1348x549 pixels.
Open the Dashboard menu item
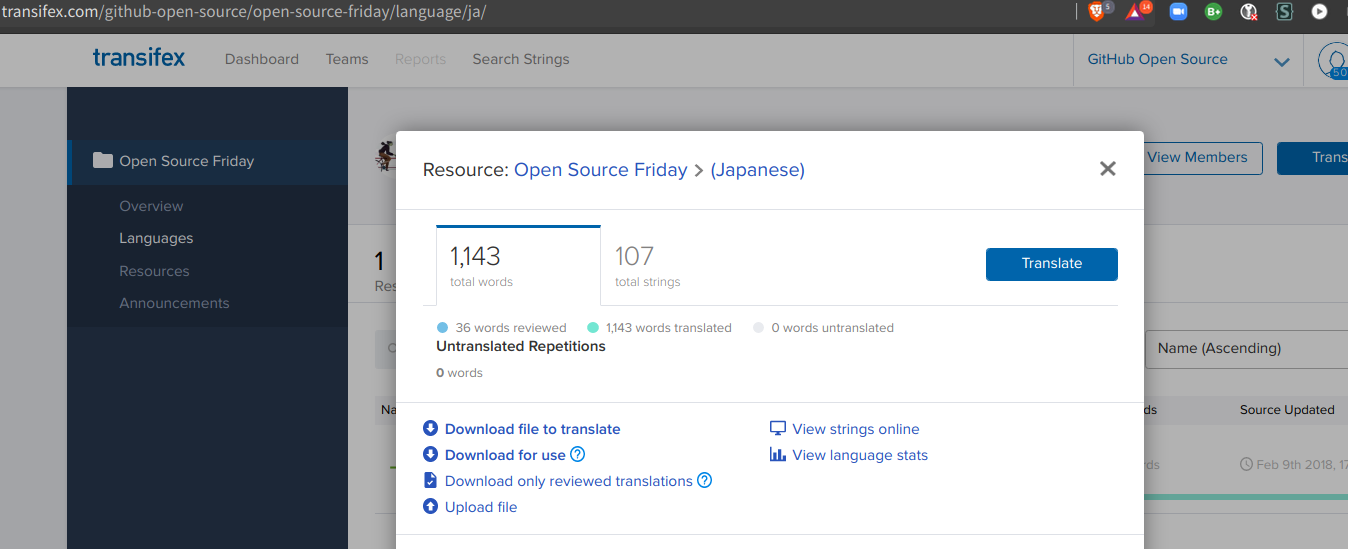coord(262,59)
